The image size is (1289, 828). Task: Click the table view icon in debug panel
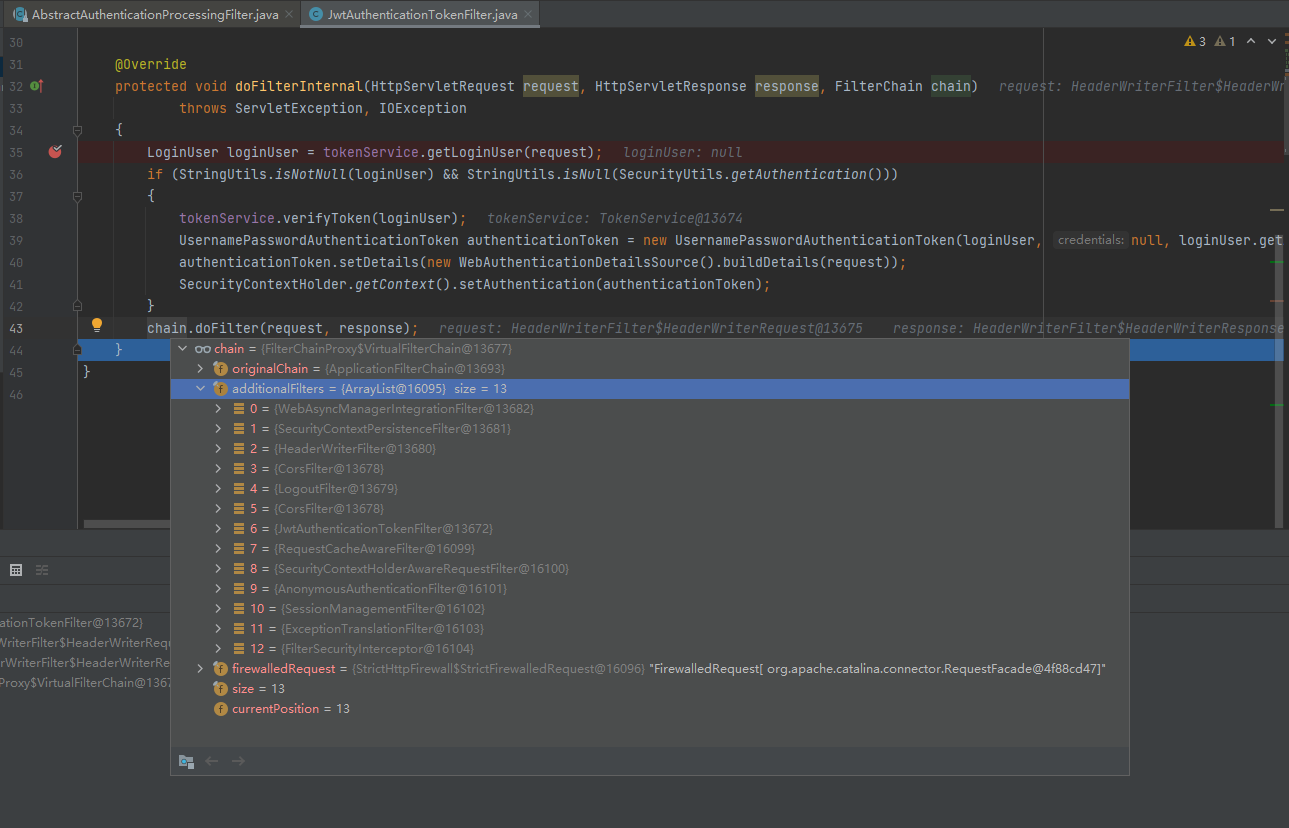coord(16,570)
